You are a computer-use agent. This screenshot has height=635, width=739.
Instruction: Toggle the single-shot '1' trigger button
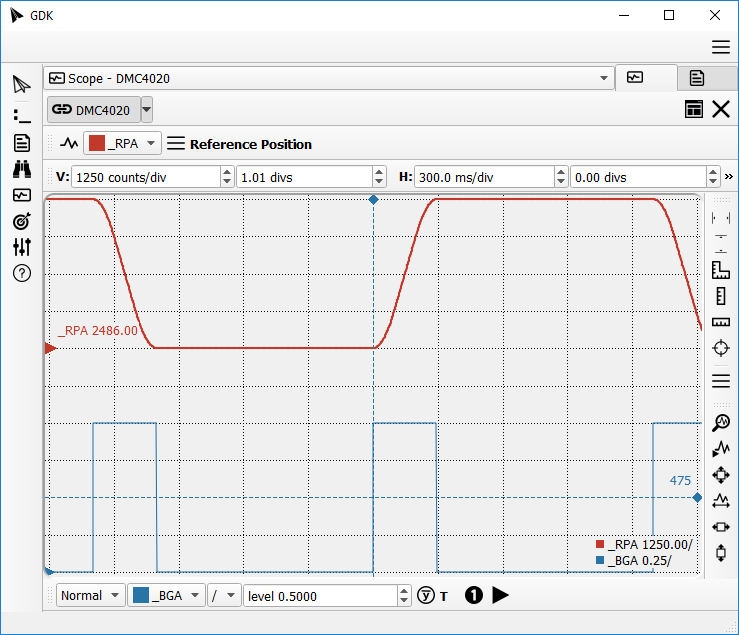click(474, 595)
